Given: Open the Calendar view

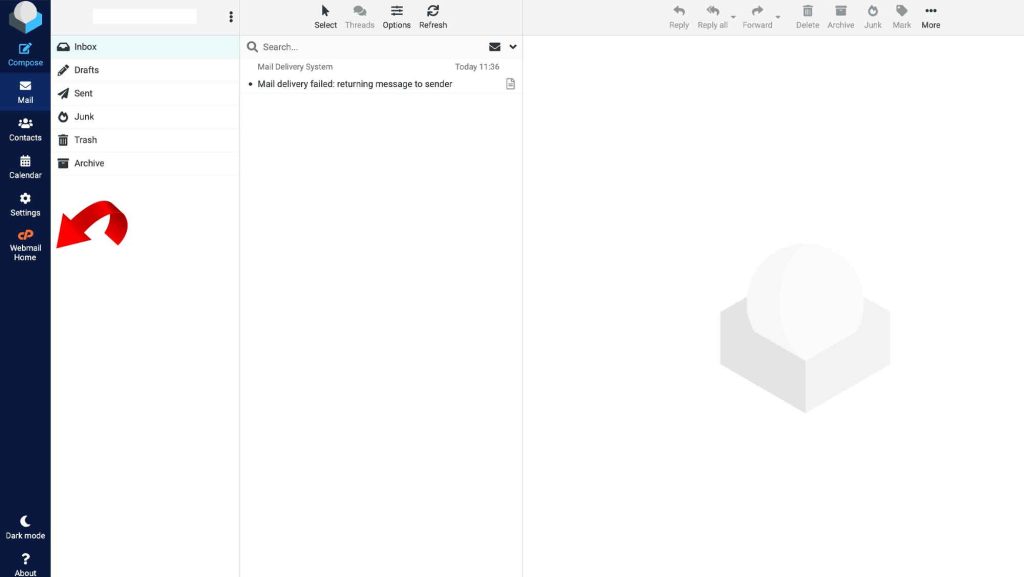Looking at the screenshot, I should (25, 166).
